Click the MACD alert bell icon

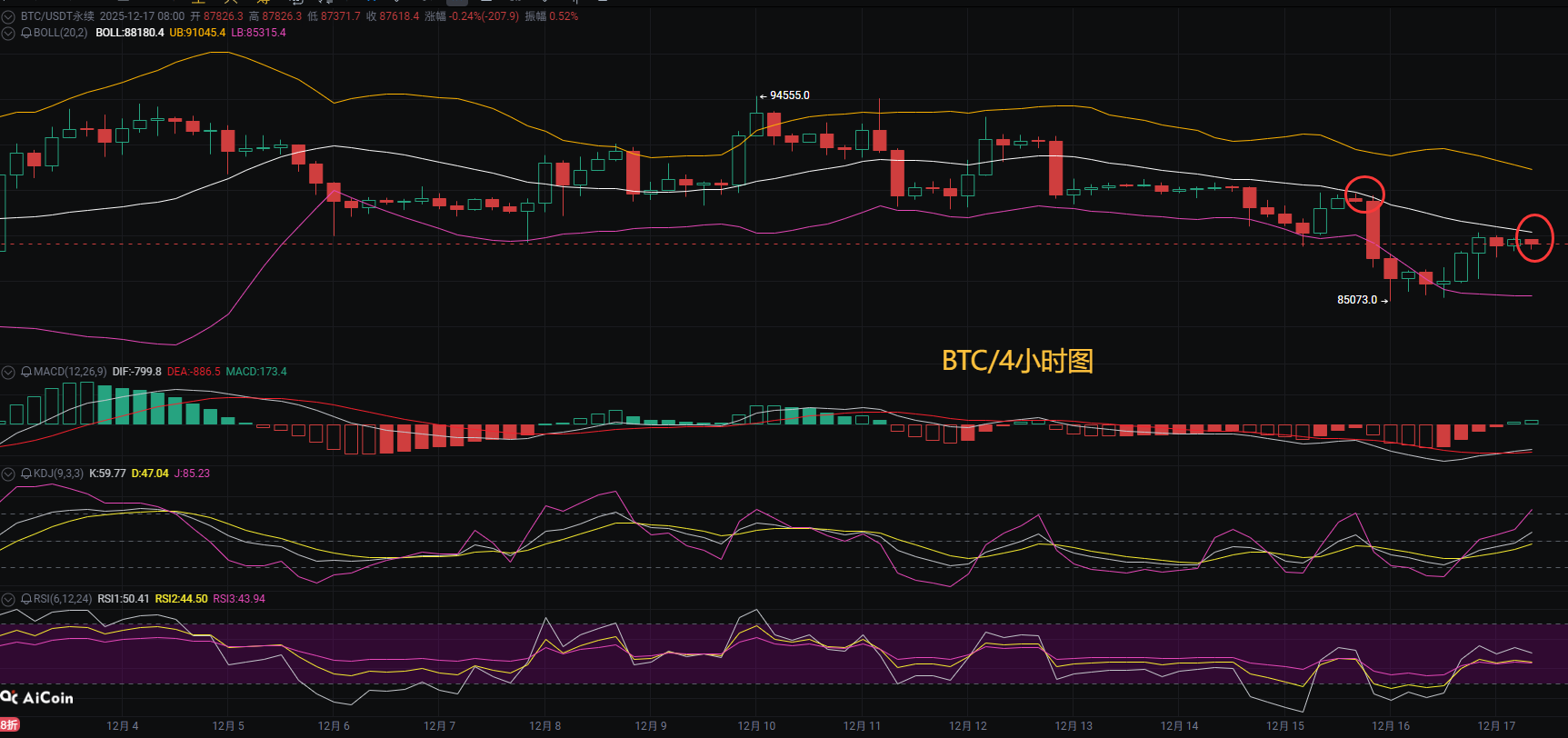pyautogui.click(x=26, y=372)
